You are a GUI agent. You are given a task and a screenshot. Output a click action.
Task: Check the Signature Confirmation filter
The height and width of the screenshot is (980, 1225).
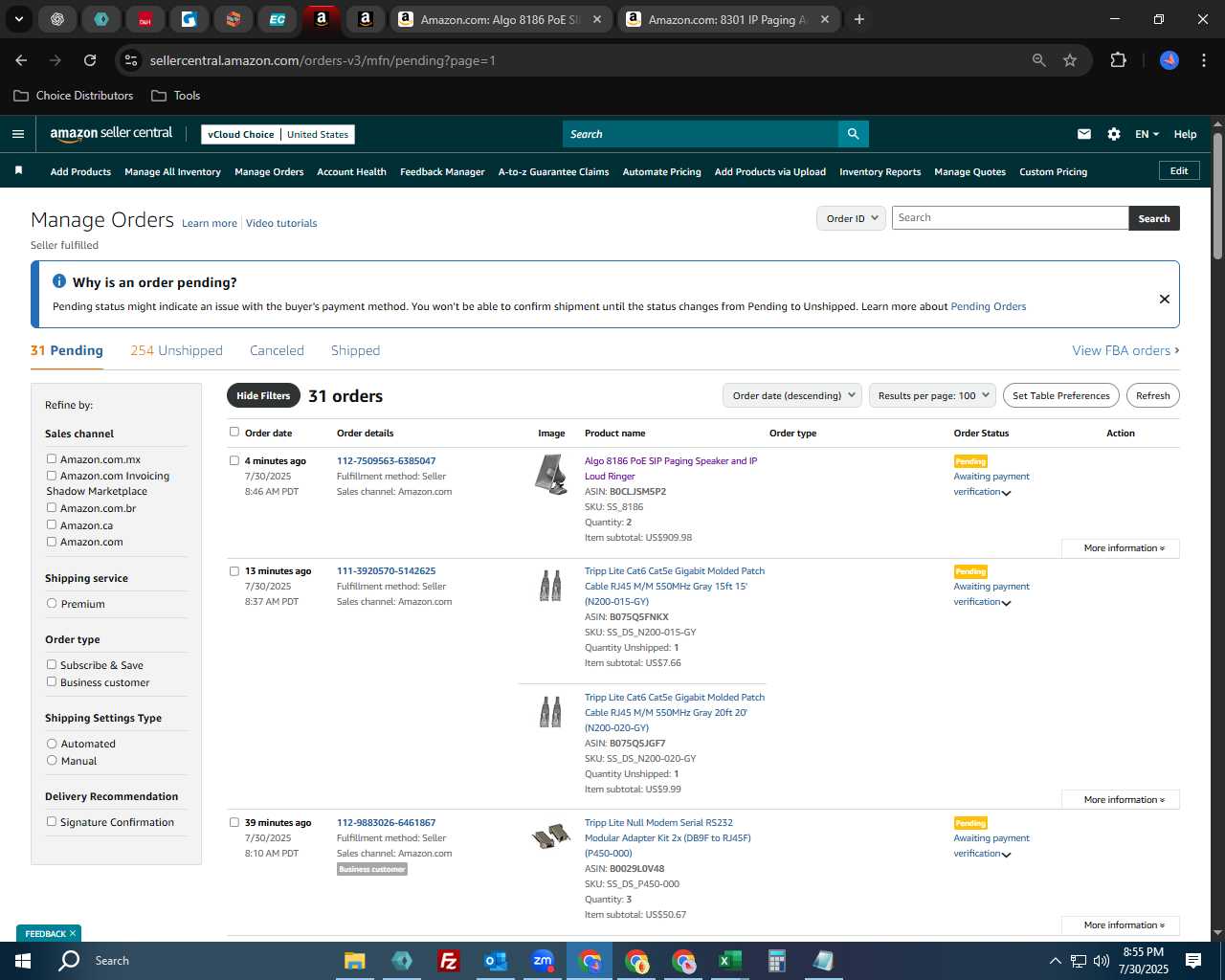[52, 821]
